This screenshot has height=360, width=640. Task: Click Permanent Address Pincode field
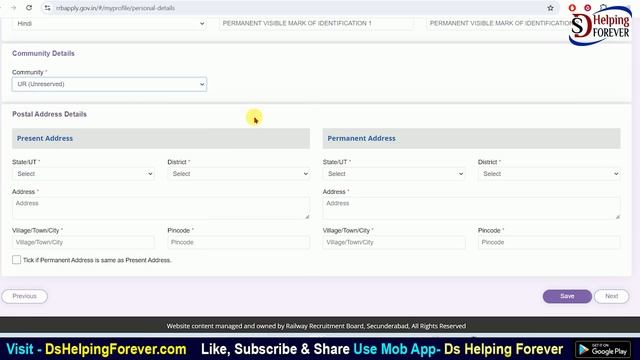tap(549, 242)
